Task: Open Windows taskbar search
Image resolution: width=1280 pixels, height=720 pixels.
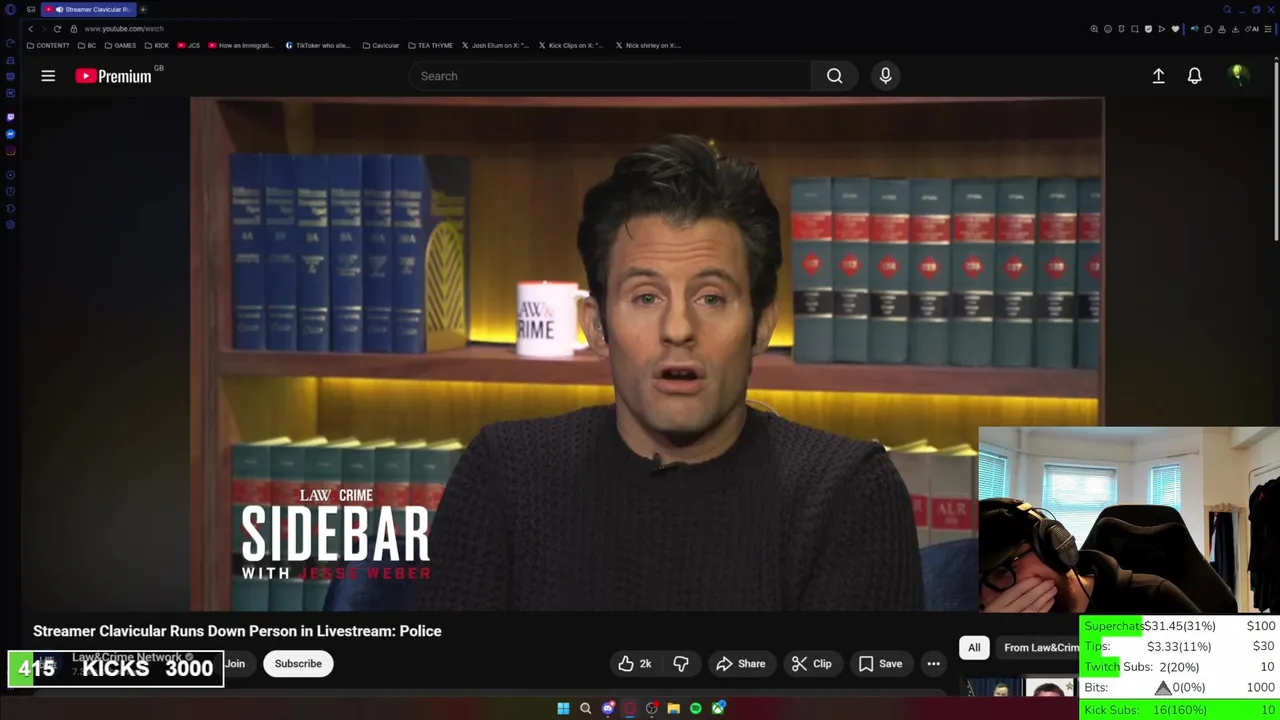Action: (585, 708)
